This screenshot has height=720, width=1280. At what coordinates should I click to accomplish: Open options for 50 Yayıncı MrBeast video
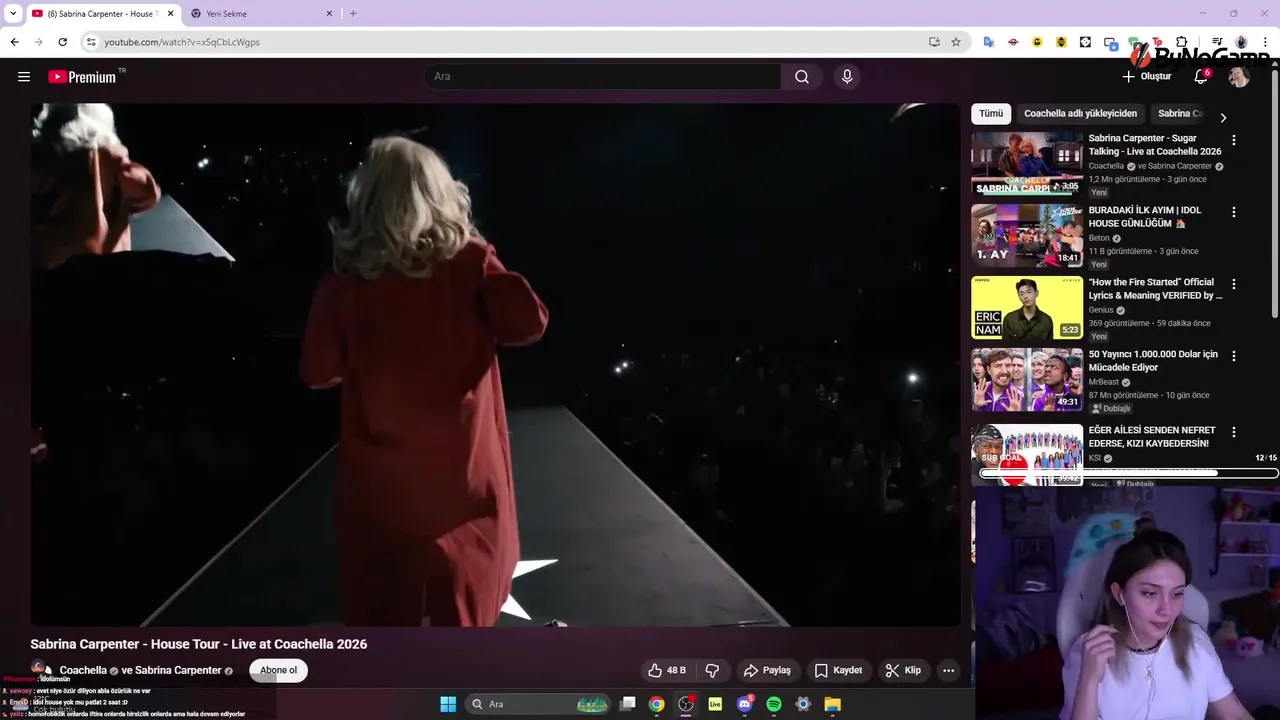[1233, 356]
